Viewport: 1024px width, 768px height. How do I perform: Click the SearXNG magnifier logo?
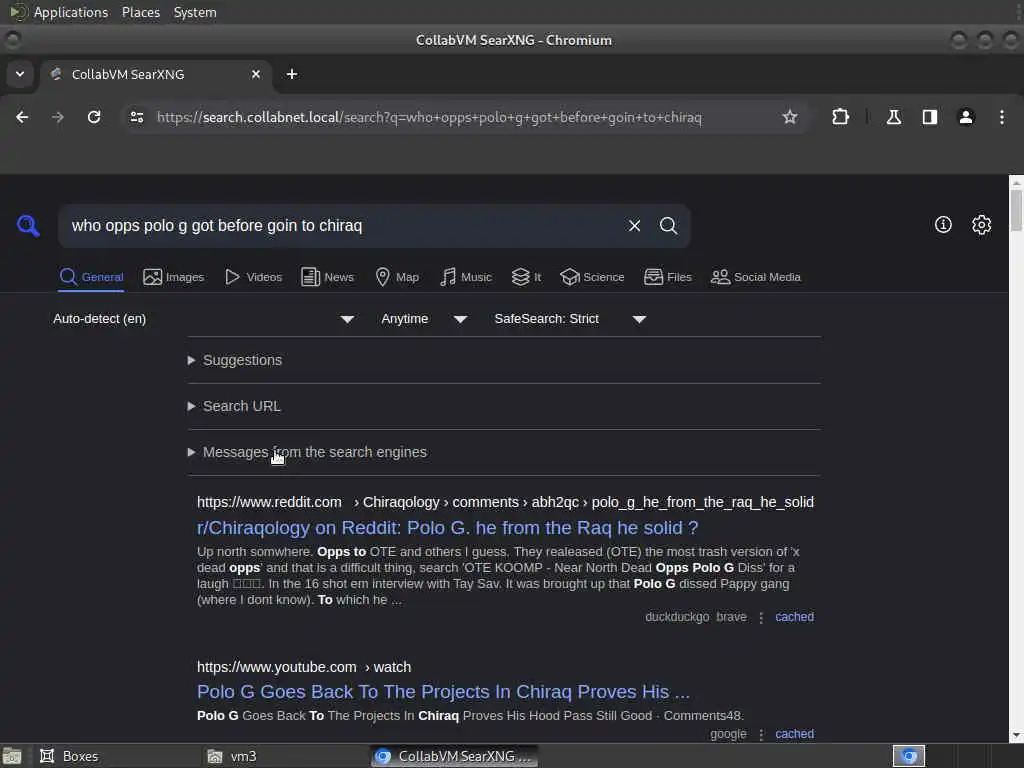[28, 225]
